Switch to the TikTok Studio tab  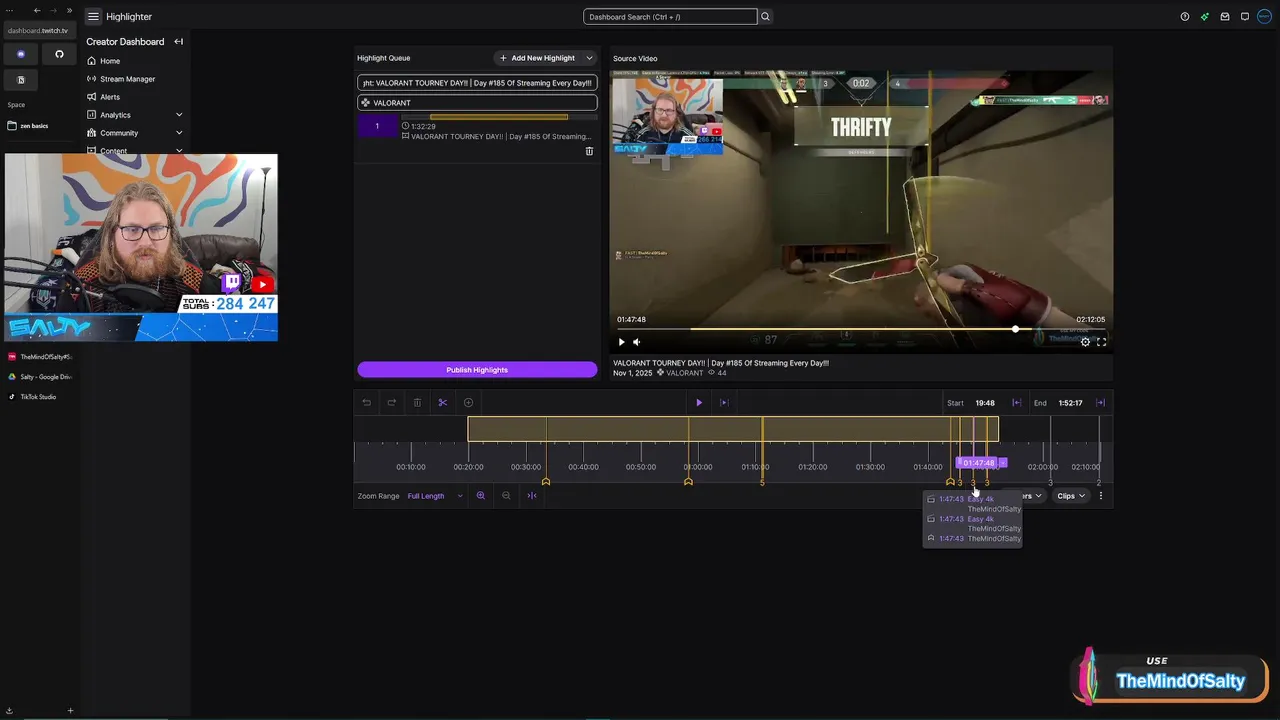pos(38,397)
